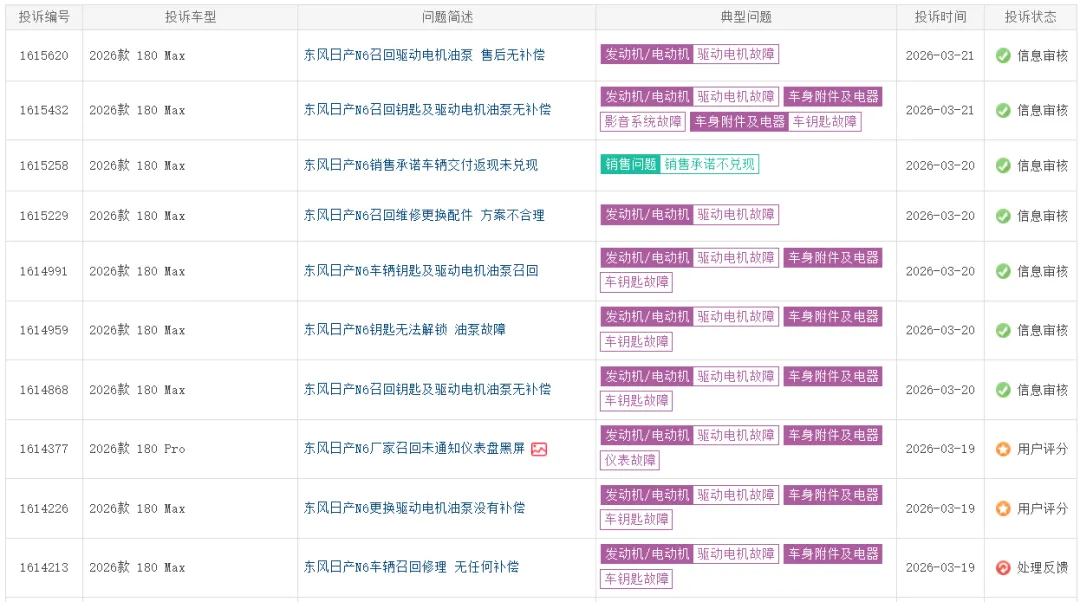Click orange star icon for complaint 1614226
Viewport: 1080px width, 602px height.
[1003, 508]
